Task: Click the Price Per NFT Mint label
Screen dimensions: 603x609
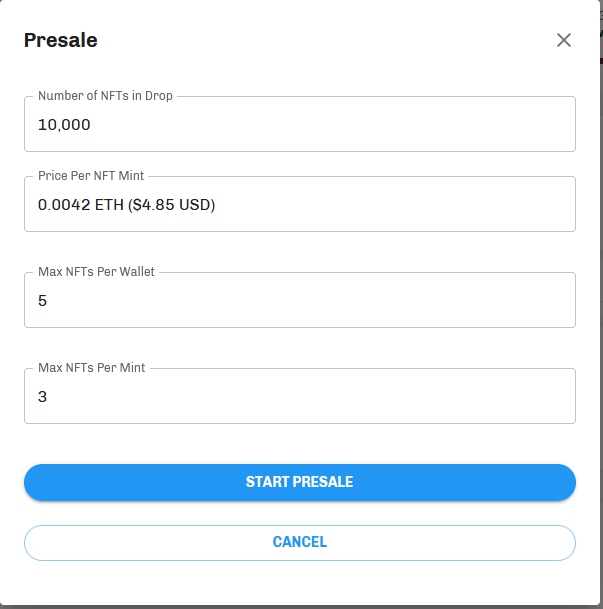Action: [x=91, y=176]
